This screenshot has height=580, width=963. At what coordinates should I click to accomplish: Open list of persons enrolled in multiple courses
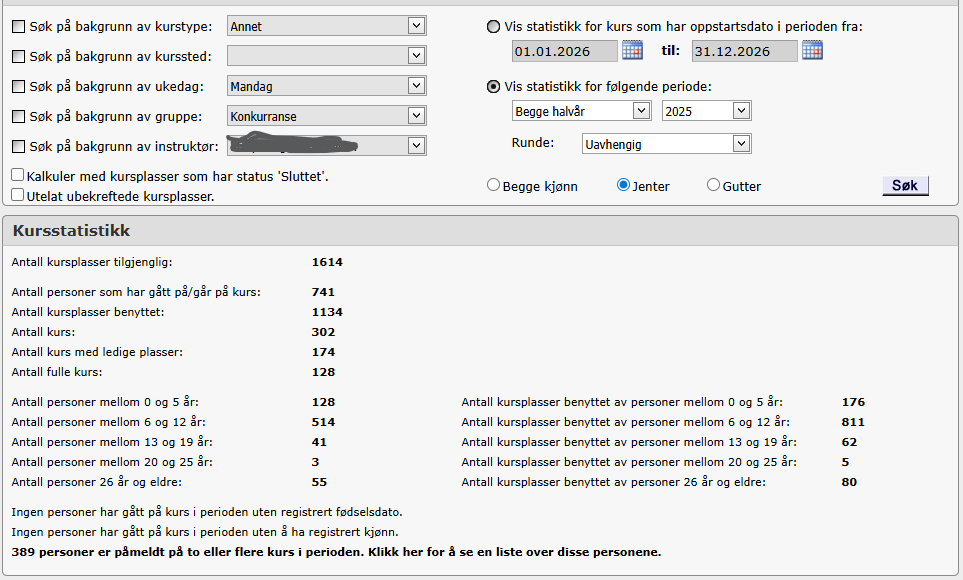[x=336, y=552]
